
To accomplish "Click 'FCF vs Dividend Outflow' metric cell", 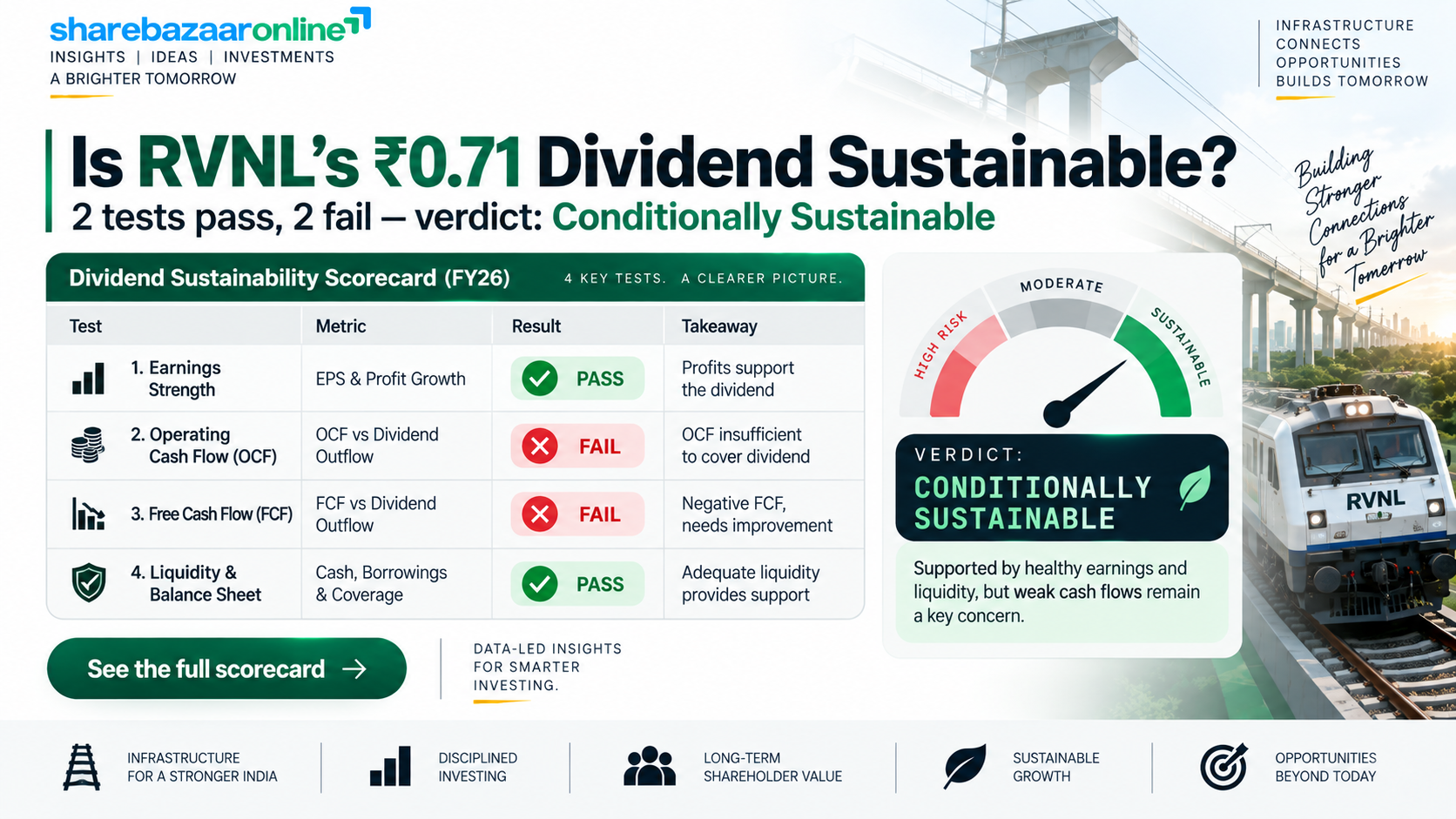I will pos(375,514).
